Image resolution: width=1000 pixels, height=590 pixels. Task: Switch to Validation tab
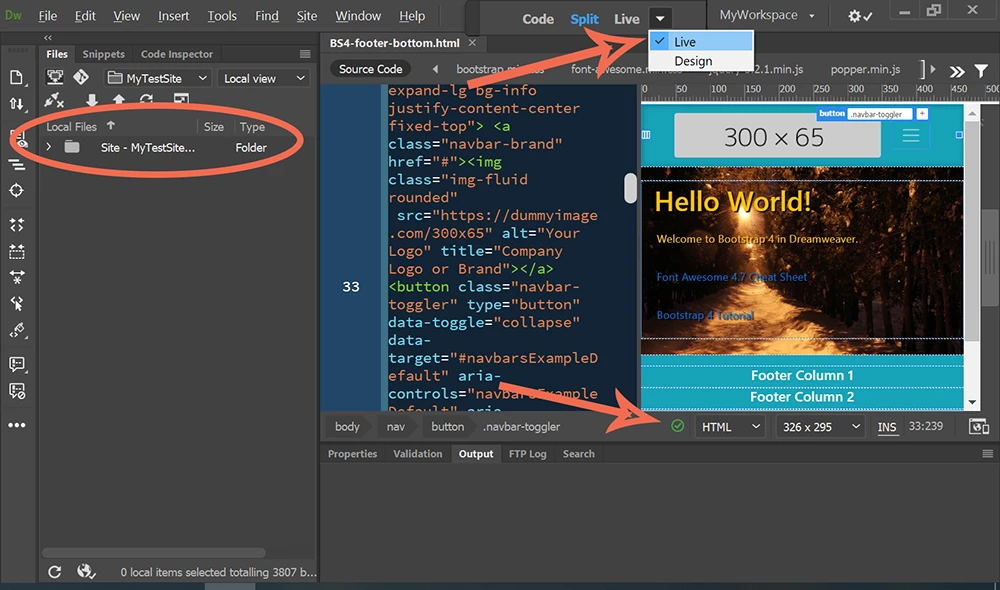(x=418, y=454)
